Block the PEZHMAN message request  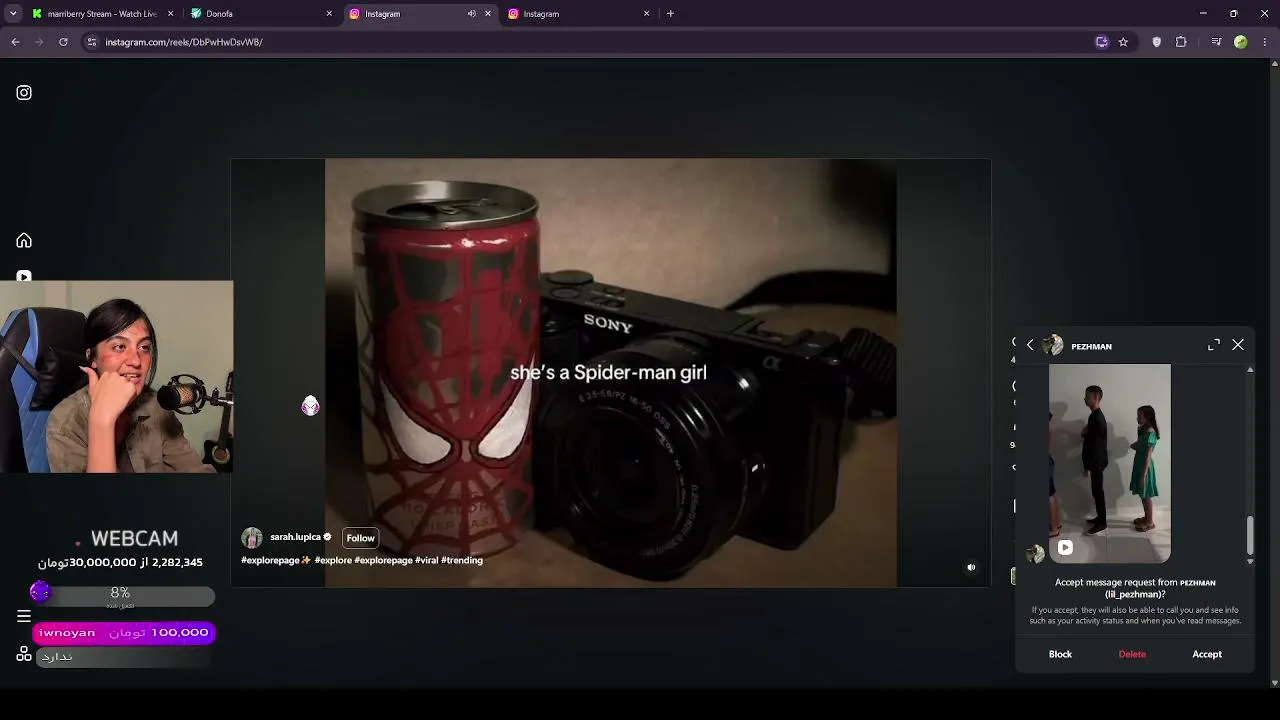pos(1060,654)
